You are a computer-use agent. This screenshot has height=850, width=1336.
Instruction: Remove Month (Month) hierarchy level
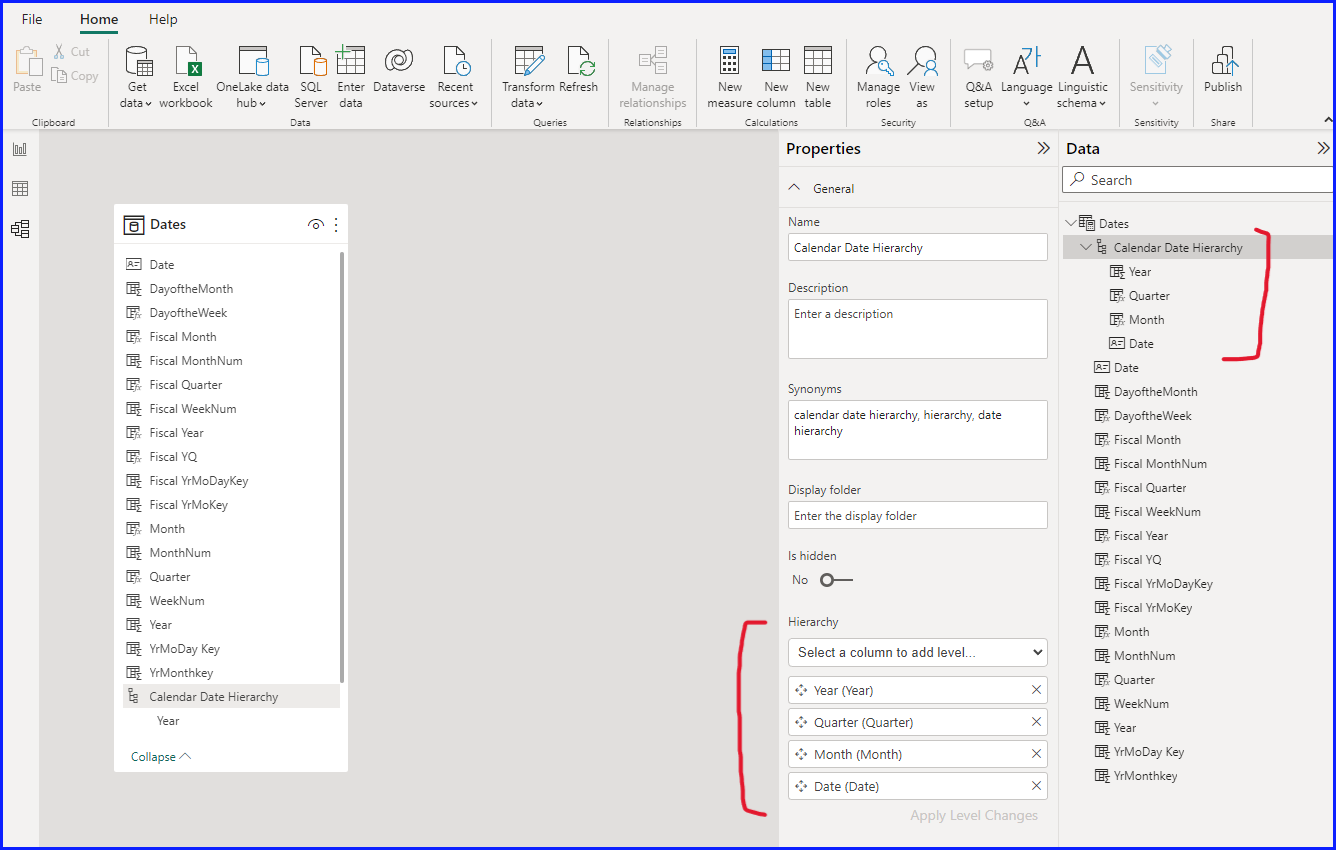point(1036,754)
